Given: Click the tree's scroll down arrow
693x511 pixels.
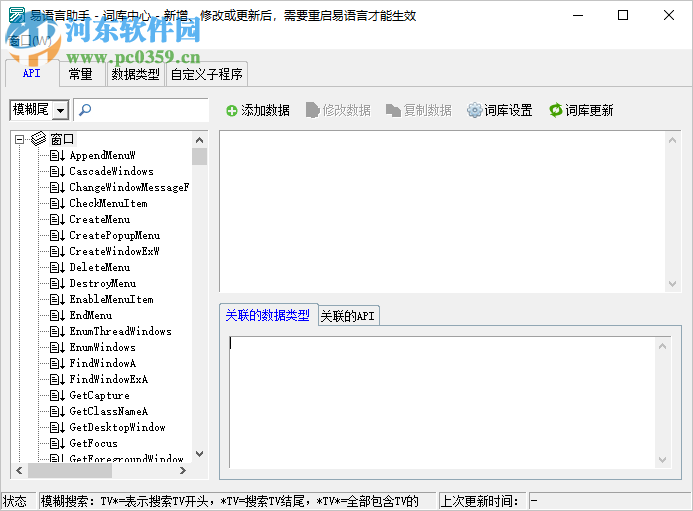Looking at the screenshot, I should point(199,454).
